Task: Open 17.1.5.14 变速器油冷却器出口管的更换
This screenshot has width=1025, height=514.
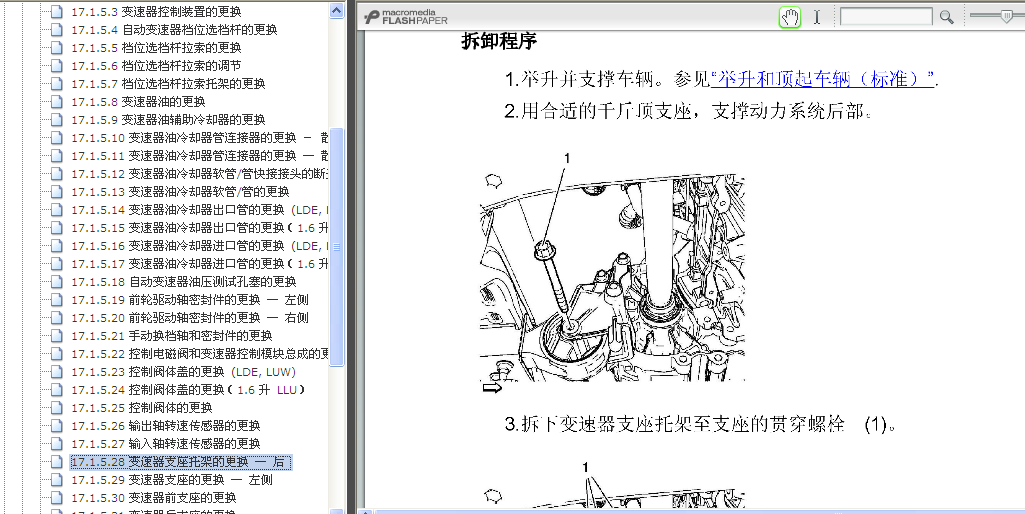Action: pos(199,210)
